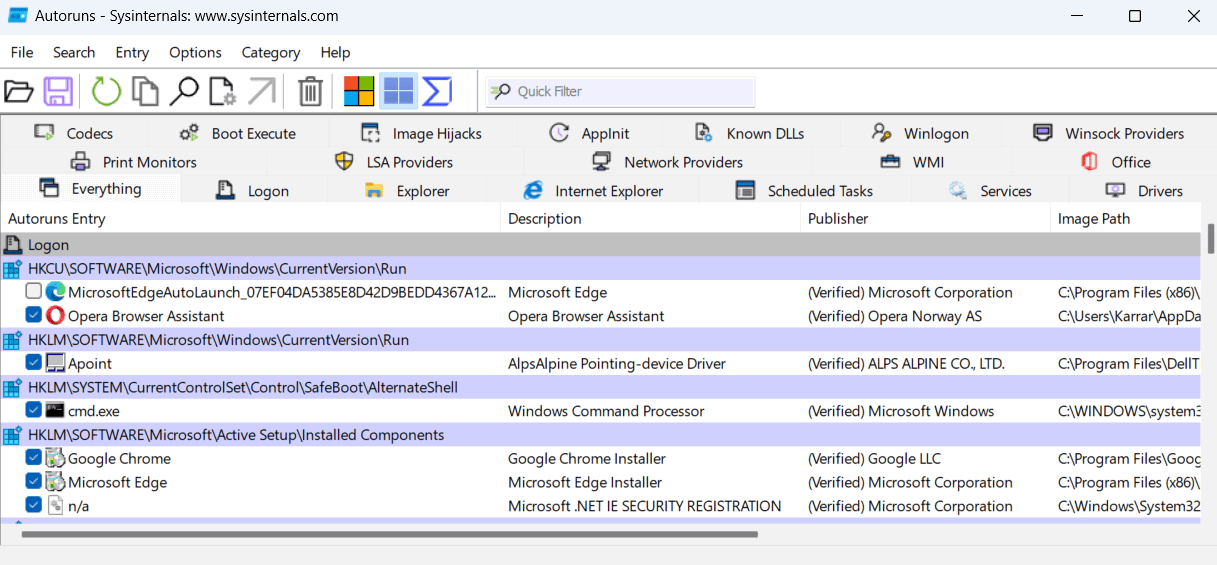Click the Jump to entry arrow icon

[x=261, y=92]
